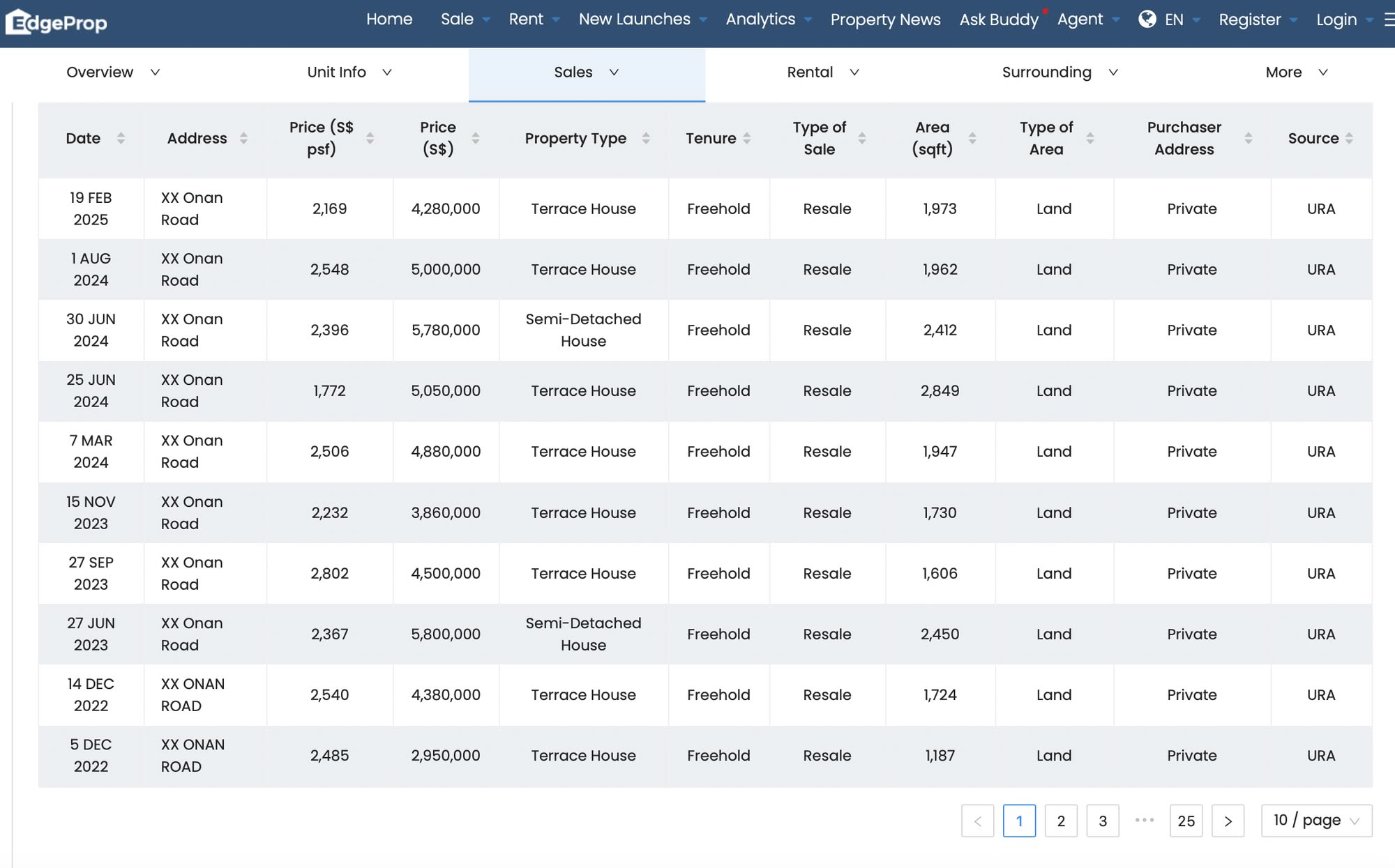The height and width of the screenshot is (868, 1395).
Task: Click 30 JUN 2024 Semi-Detached House cell
Action: click(x=583, y=330)
